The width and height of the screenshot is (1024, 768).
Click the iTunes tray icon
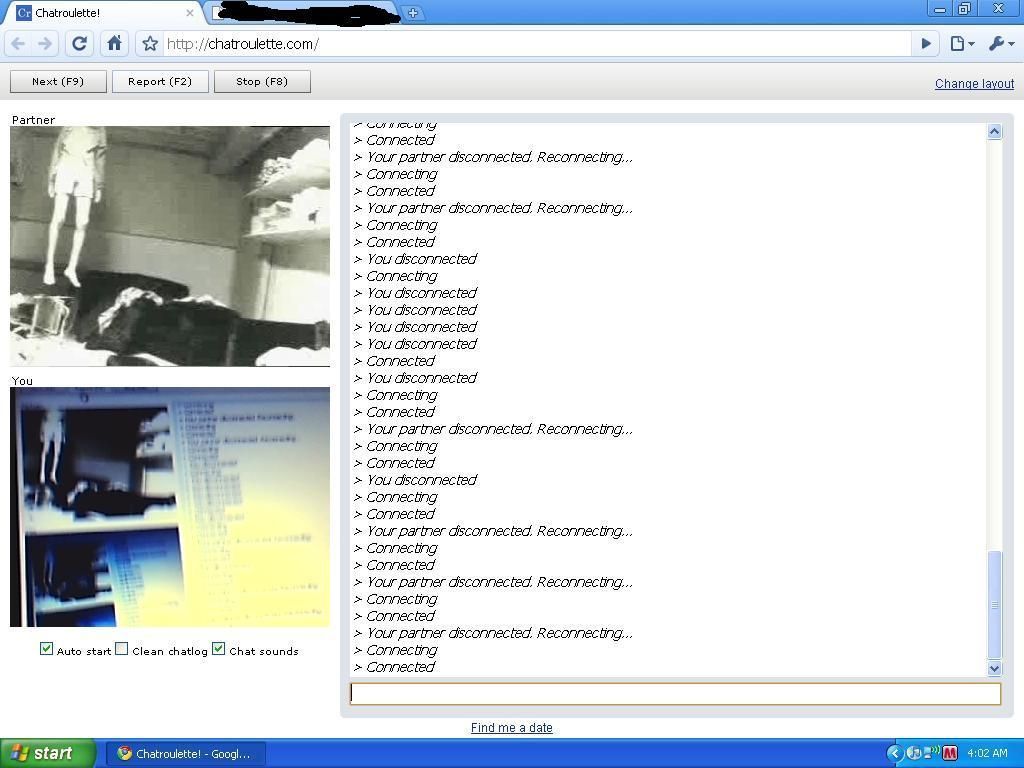coord(914,754)
